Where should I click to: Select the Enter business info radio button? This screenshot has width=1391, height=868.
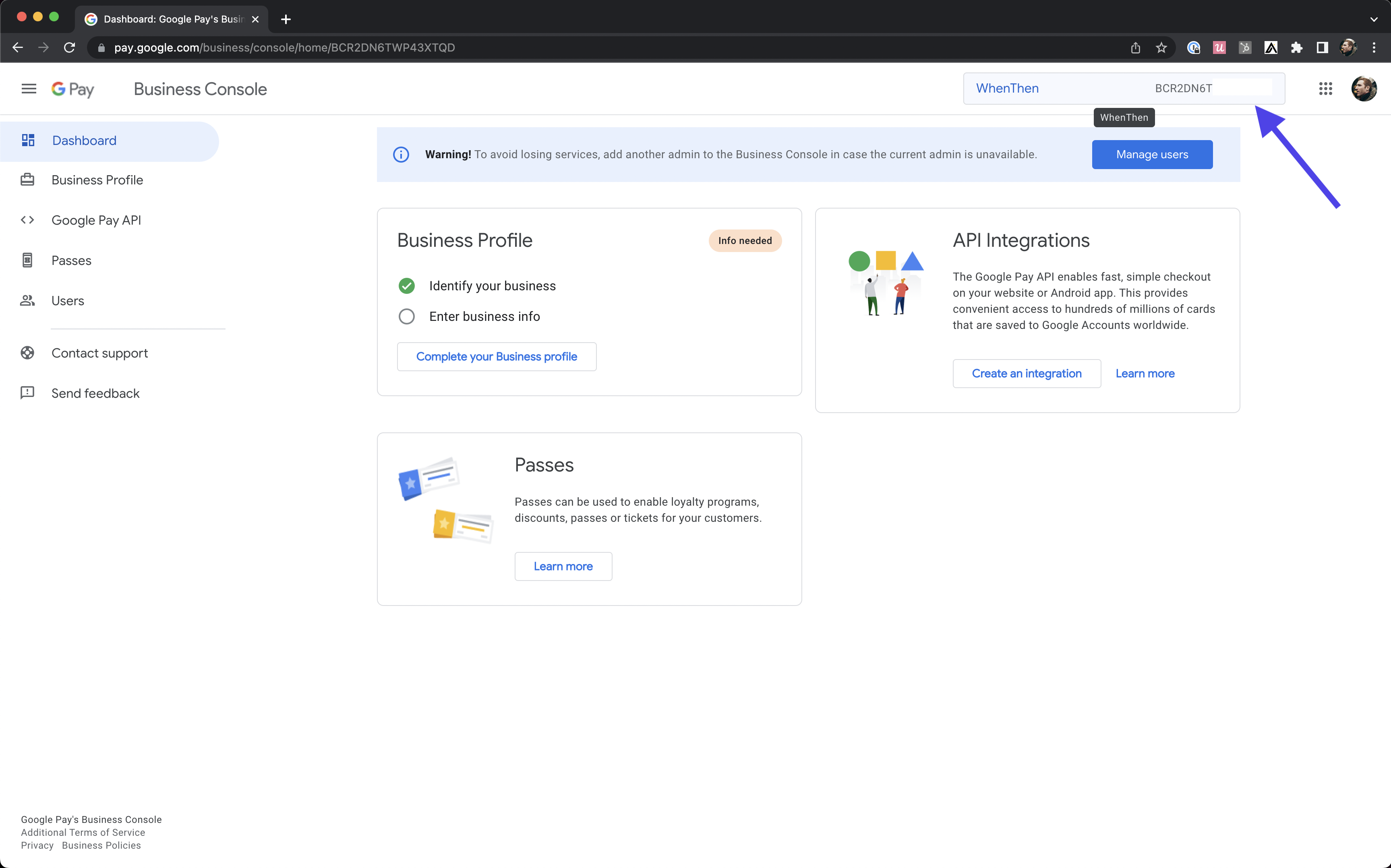[x=407, y=316]
